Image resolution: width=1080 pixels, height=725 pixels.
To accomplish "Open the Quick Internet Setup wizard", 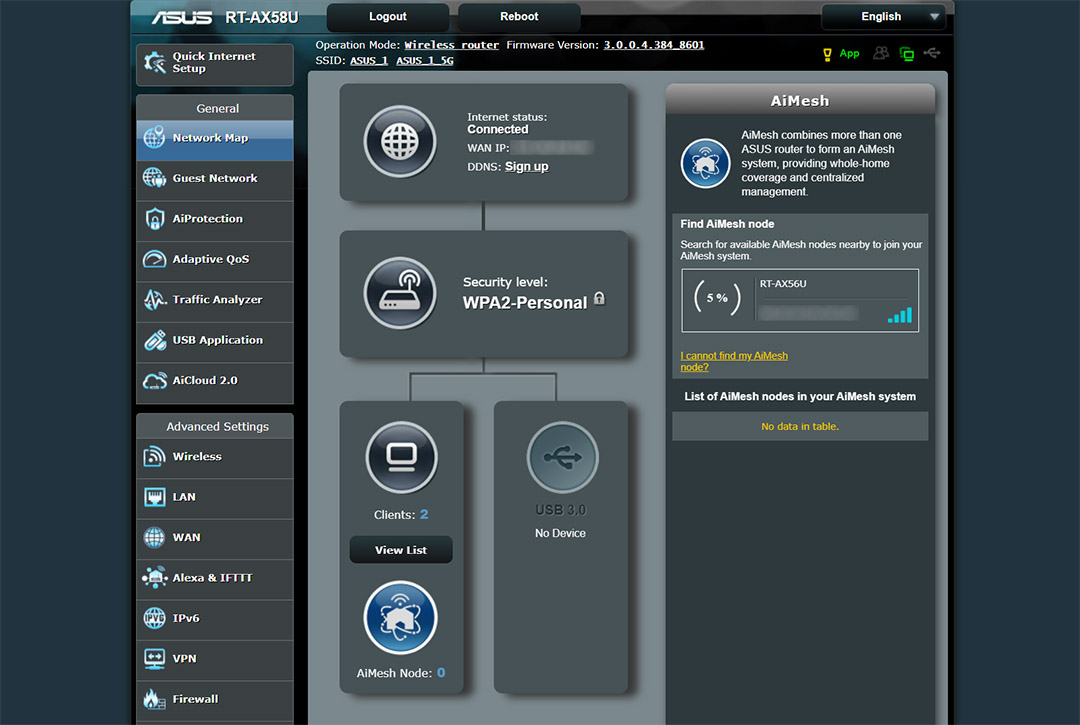I will tap(214, 64).
